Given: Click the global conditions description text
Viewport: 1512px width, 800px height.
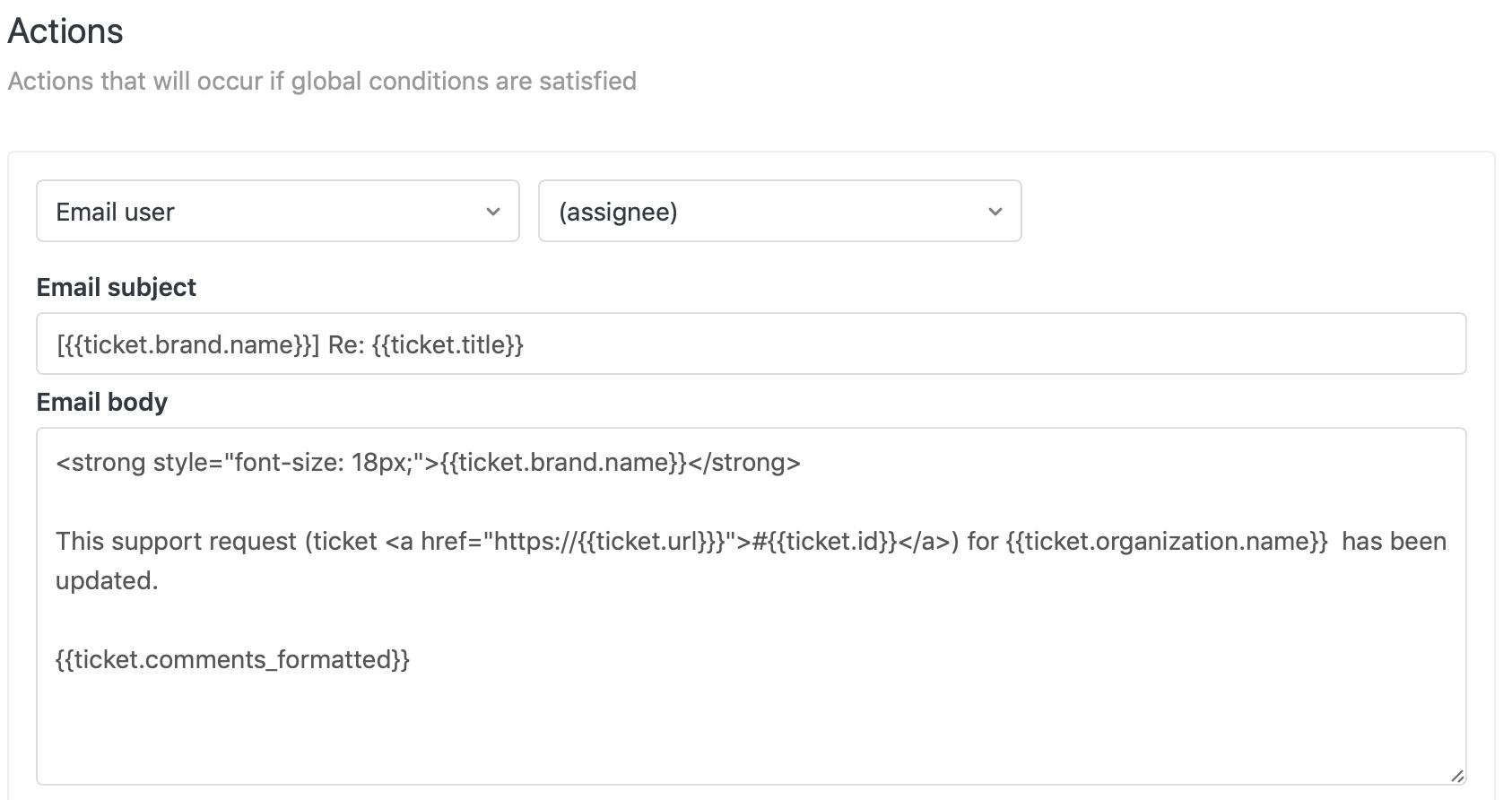Looking at the screenshot, I should pos(322,82).
